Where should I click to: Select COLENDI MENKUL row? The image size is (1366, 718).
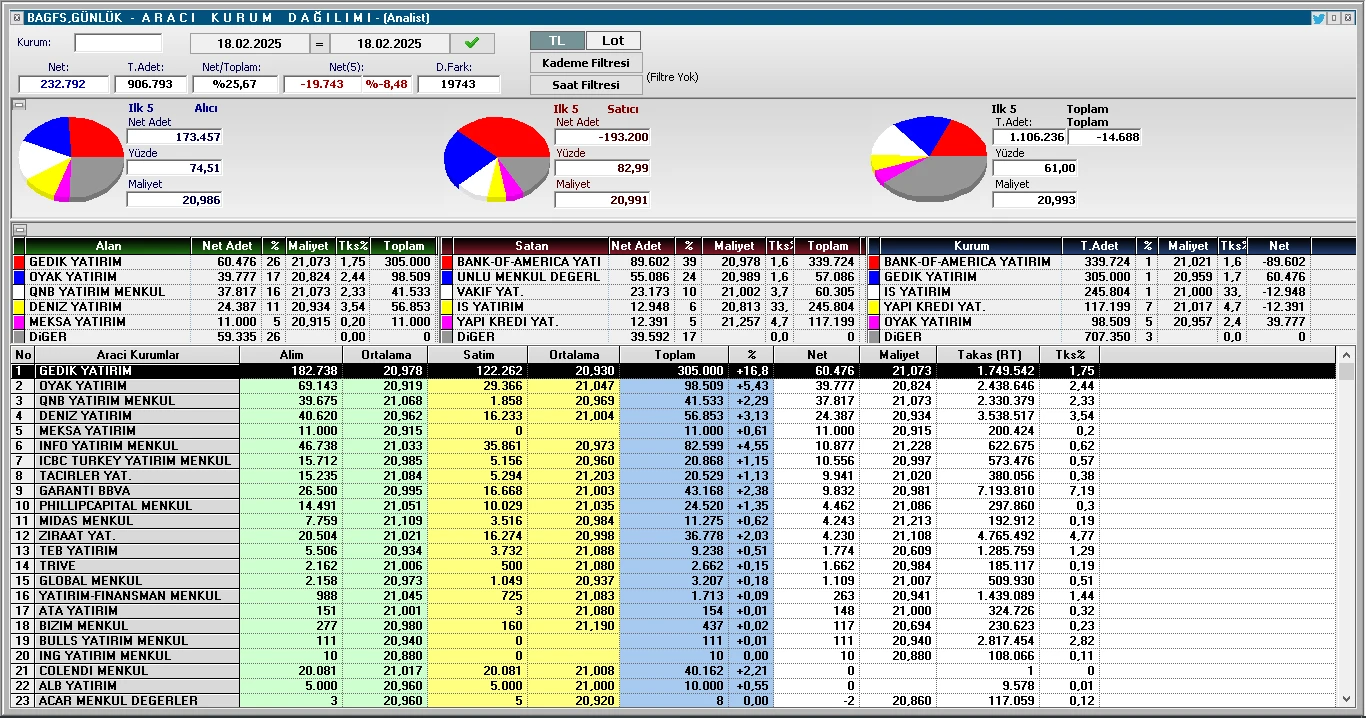point(675,671)
